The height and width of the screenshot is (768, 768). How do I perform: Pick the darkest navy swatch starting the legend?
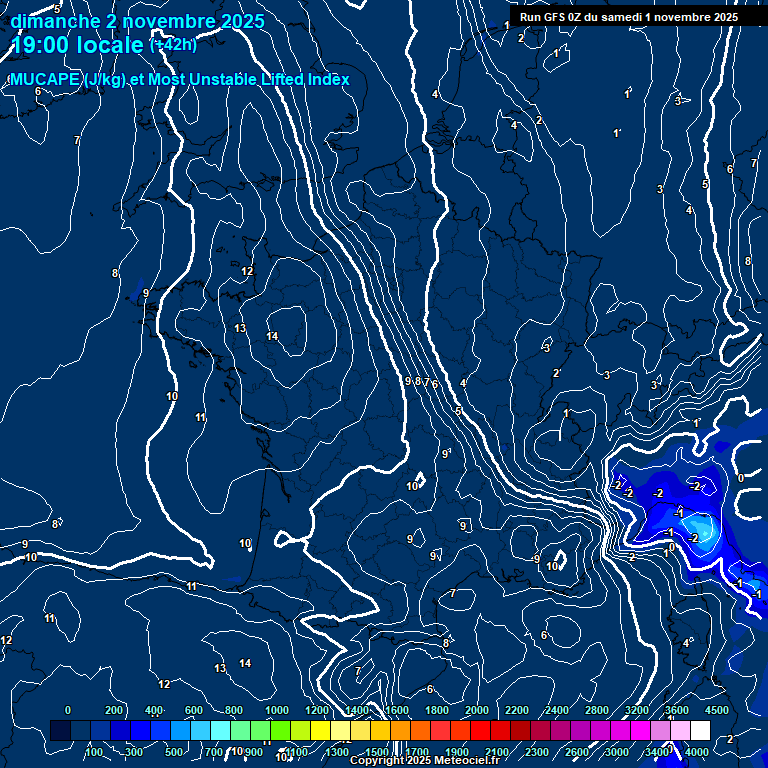tap(60, 730)
